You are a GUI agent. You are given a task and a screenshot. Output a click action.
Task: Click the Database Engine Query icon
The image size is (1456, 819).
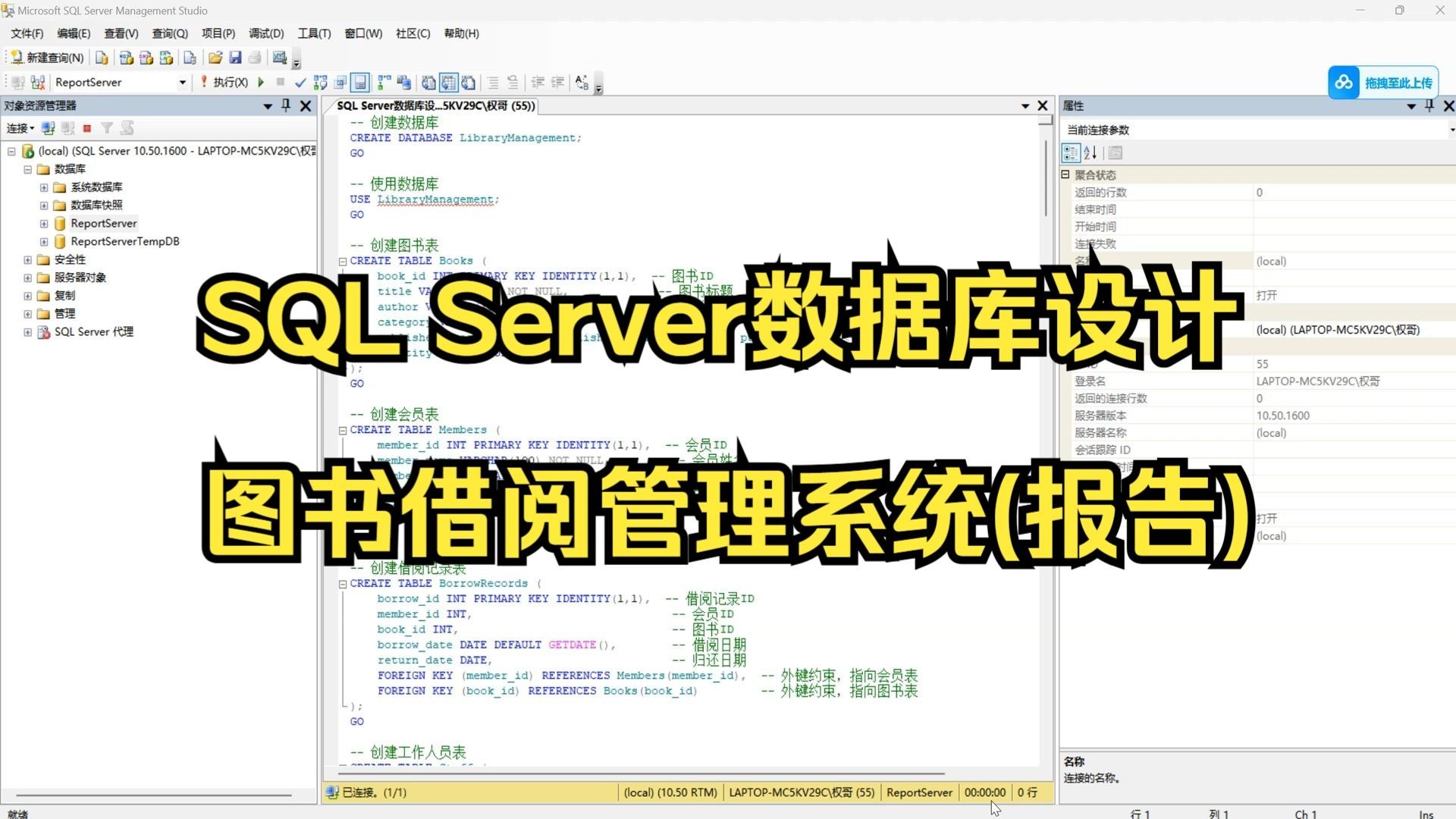click(102, 58)
